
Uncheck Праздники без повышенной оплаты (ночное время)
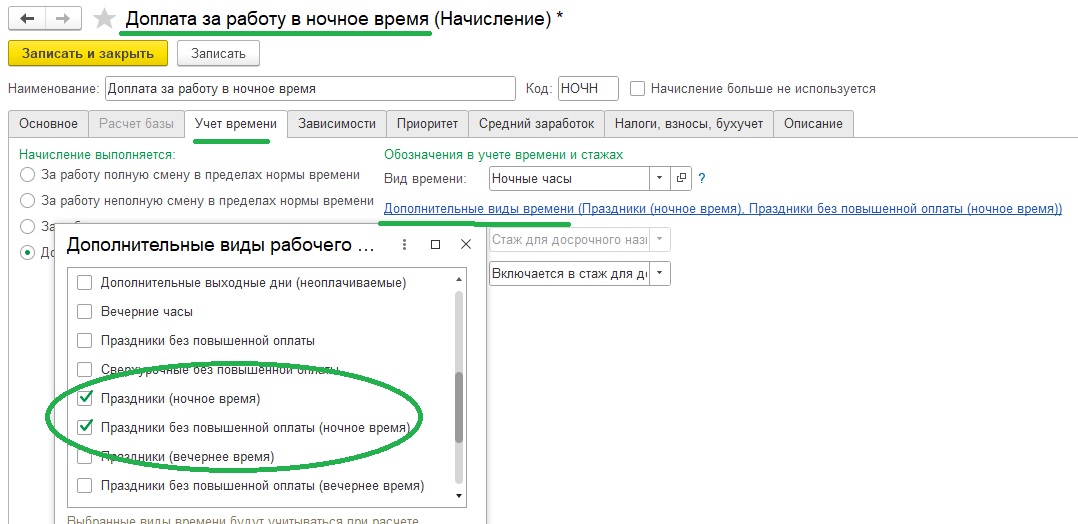pos(85,427)
